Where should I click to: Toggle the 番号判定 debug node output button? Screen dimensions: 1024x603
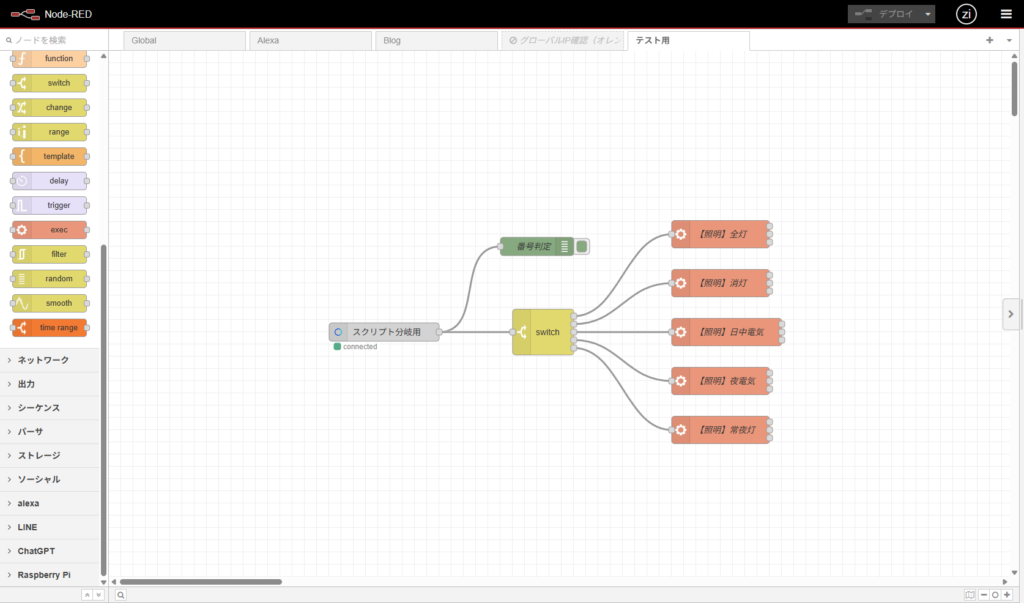[x=582, y=246]
